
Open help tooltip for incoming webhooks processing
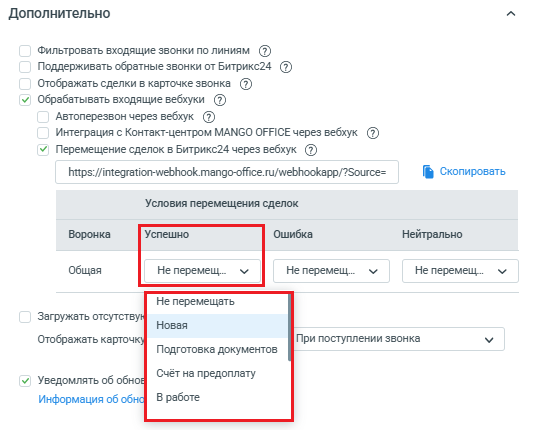point(220,100)
